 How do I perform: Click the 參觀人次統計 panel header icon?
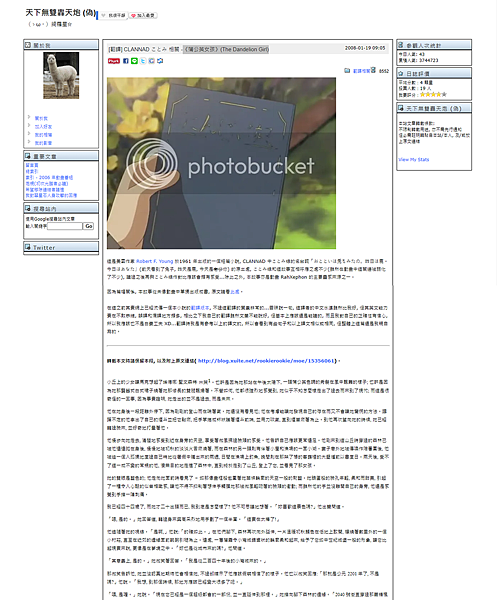401,45
